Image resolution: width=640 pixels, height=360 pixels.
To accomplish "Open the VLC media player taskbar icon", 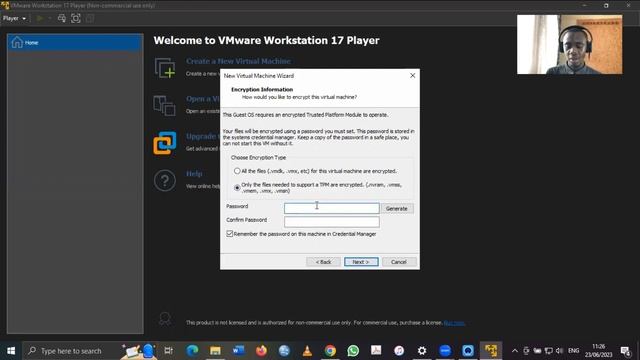I will click(307, 351).
